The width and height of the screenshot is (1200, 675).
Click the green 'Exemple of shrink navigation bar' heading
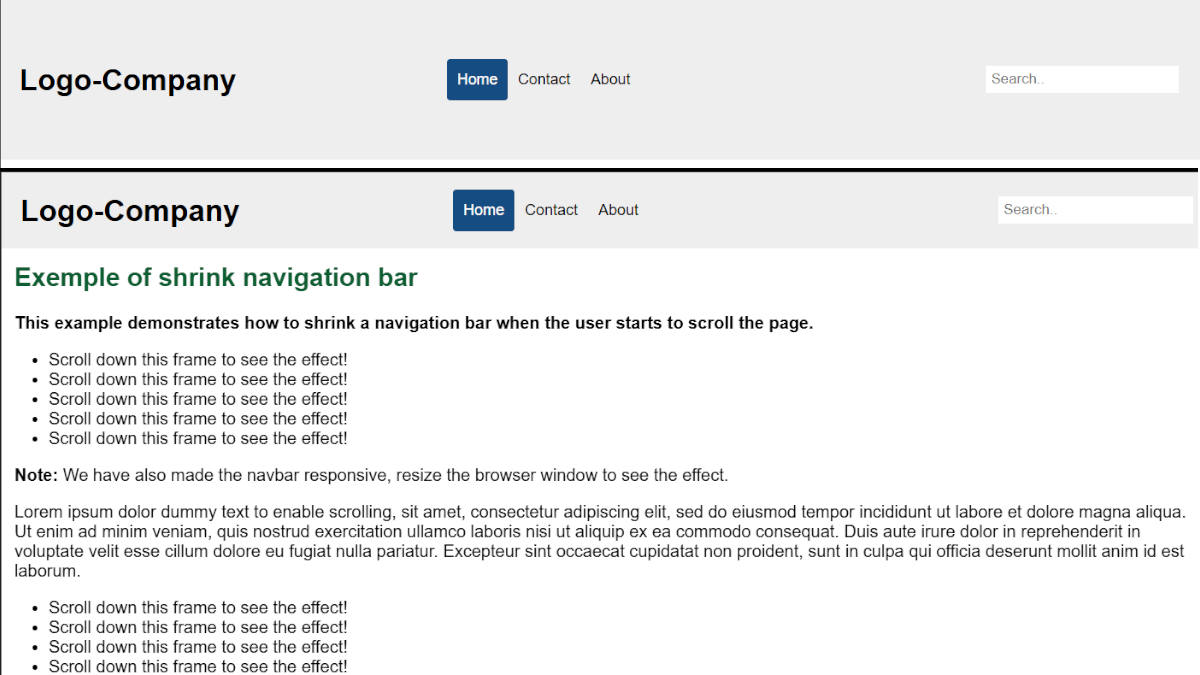tap(216, 278)
